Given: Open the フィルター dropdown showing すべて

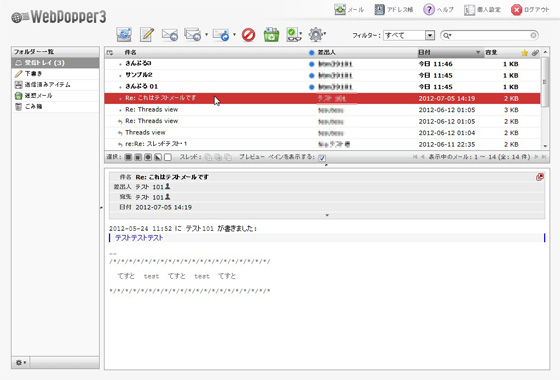Looking at the screenshot, I should (x=409, y=35).
